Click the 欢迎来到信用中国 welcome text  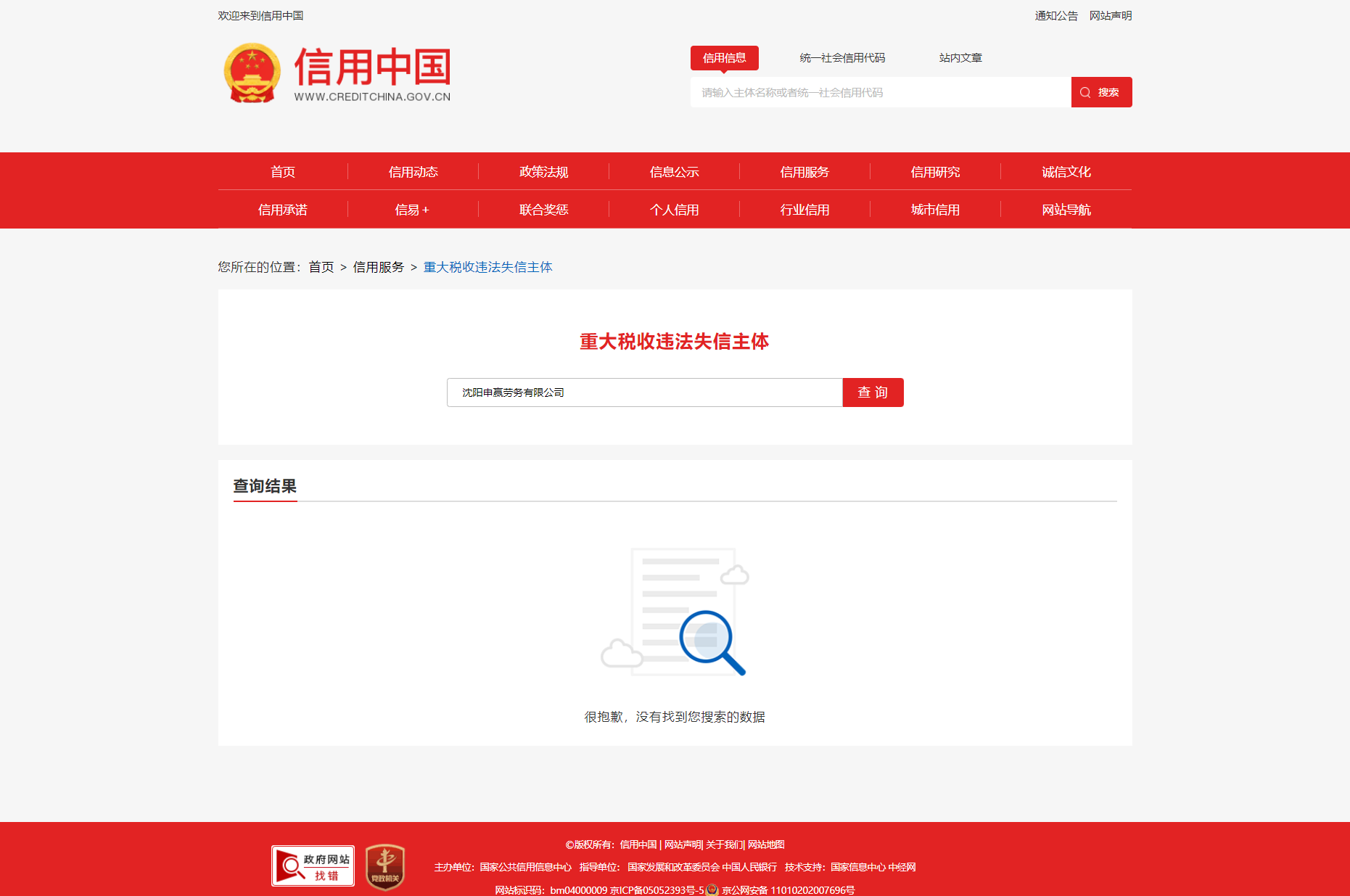260,16
